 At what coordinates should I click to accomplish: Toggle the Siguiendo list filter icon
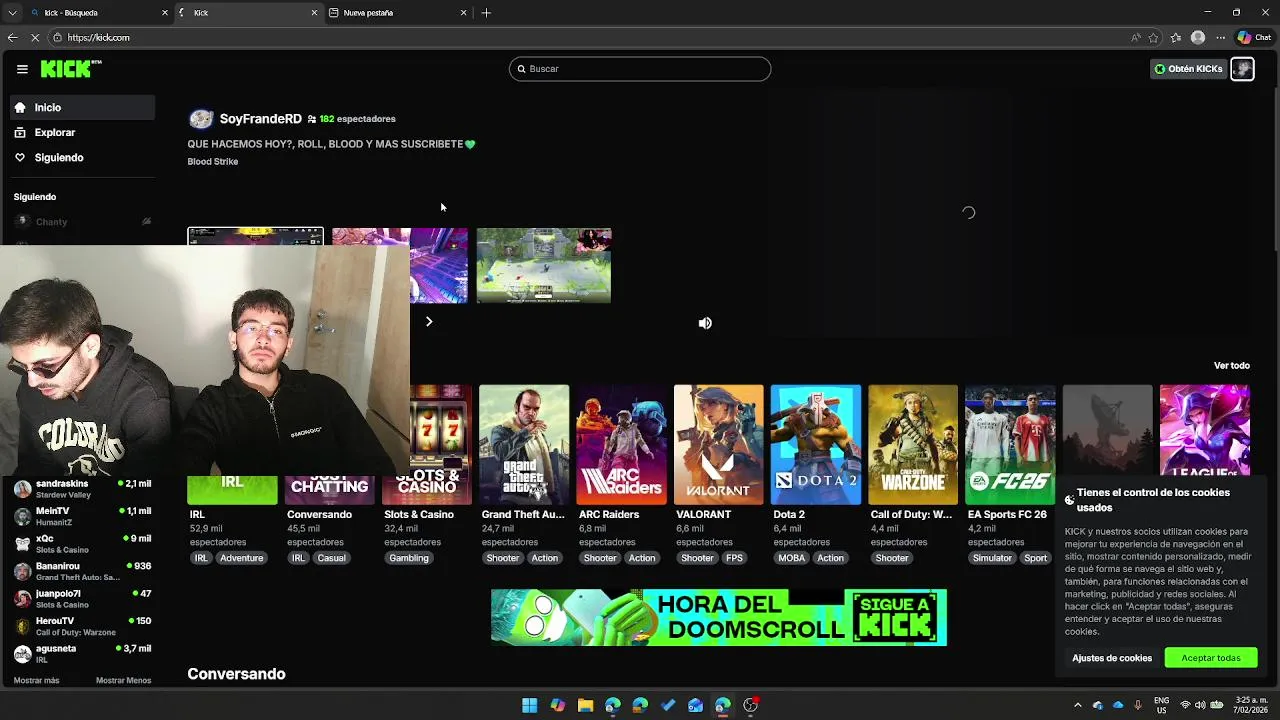tap(146, 222)
